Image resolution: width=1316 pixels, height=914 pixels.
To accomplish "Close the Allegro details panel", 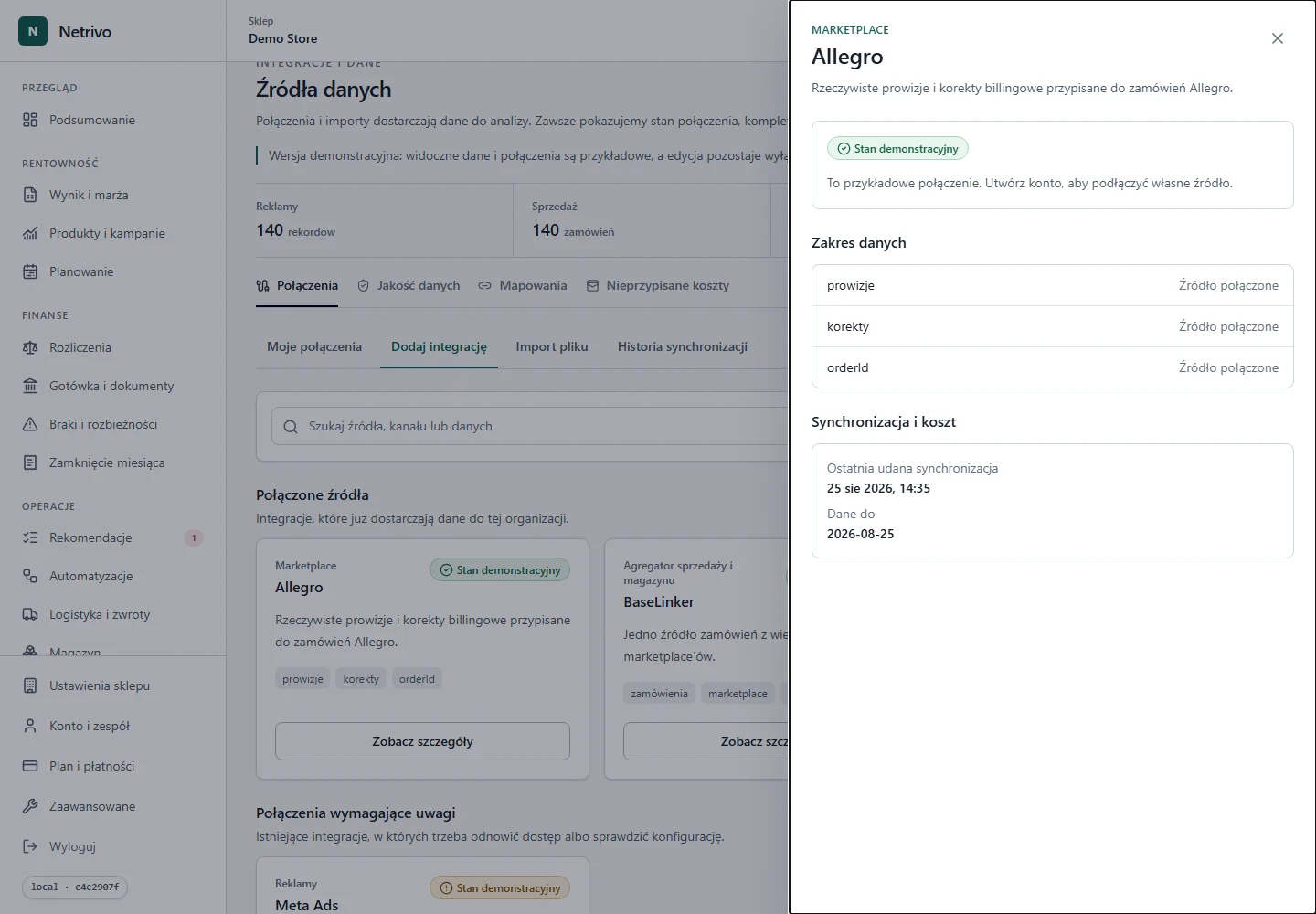I will coord(1278,38).
